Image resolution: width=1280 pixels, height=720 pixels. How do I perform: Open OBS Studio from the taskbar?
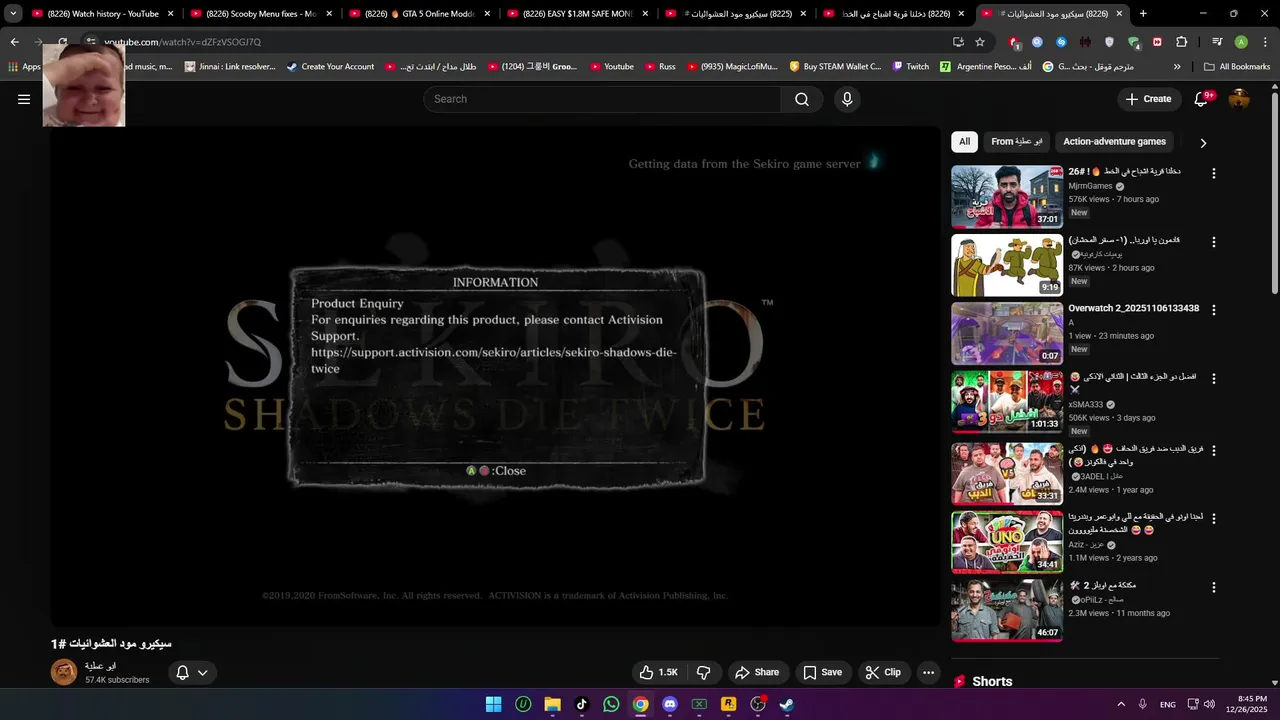pyautogui.click(x=758, y=704)
